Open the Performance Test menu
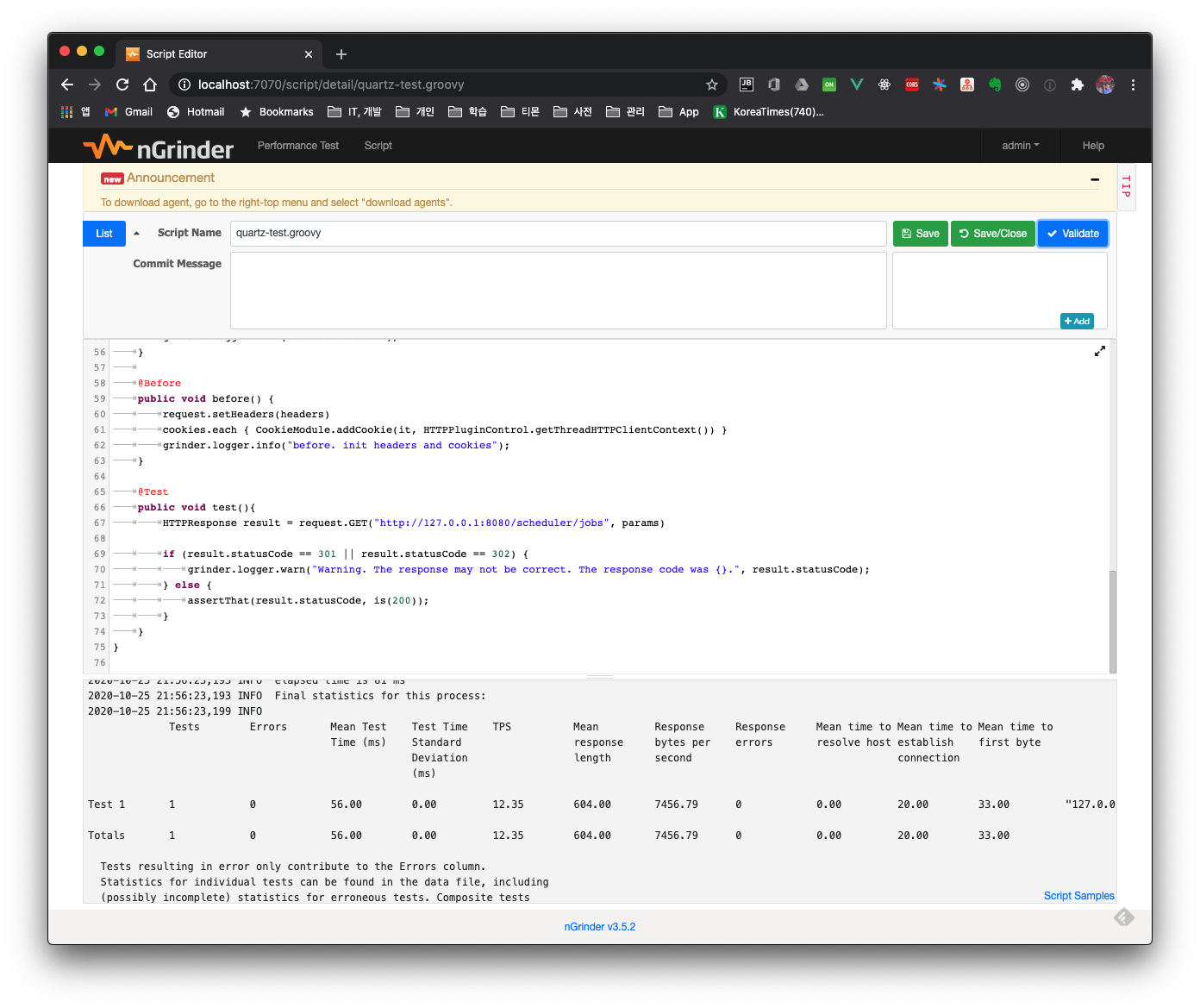 pos(298,146)
